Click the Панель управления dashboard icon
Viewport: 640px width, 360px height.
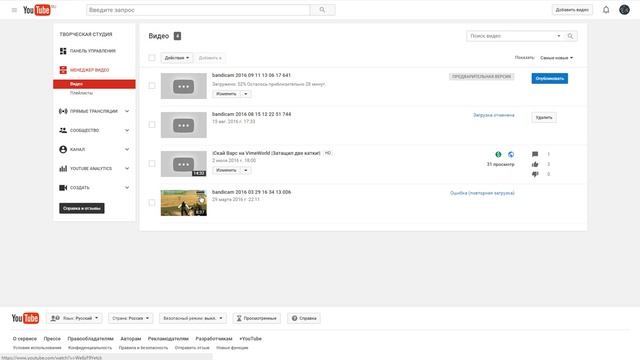click(x=63, y=51)
